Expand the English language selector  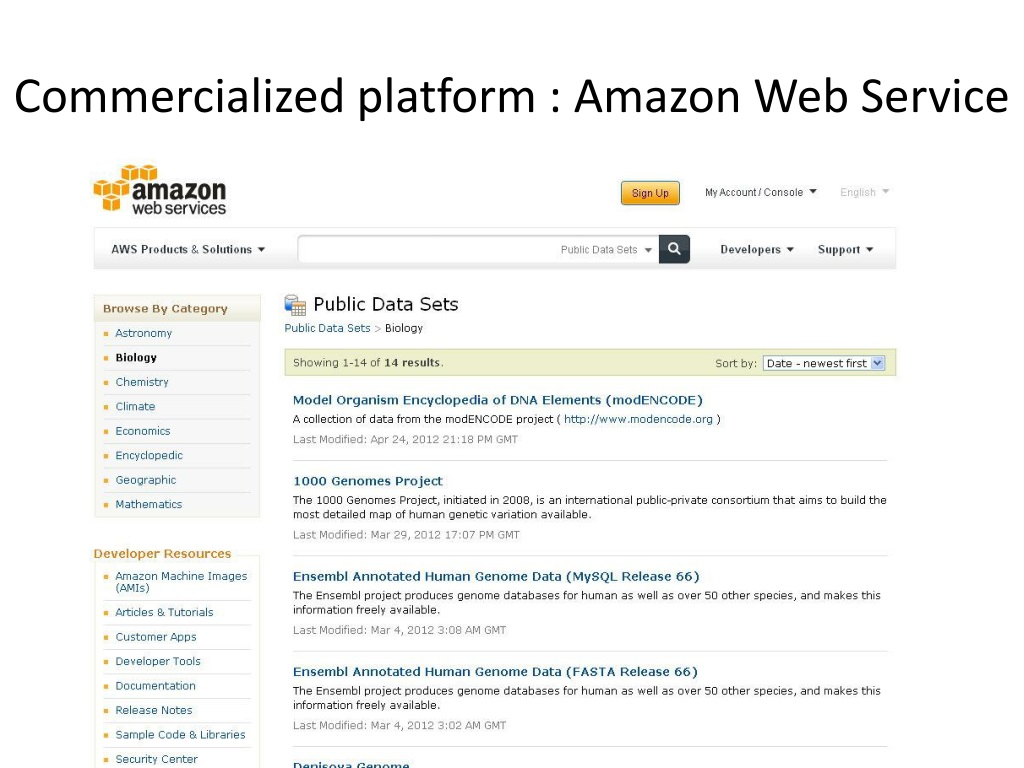click(x=865, y=192)
